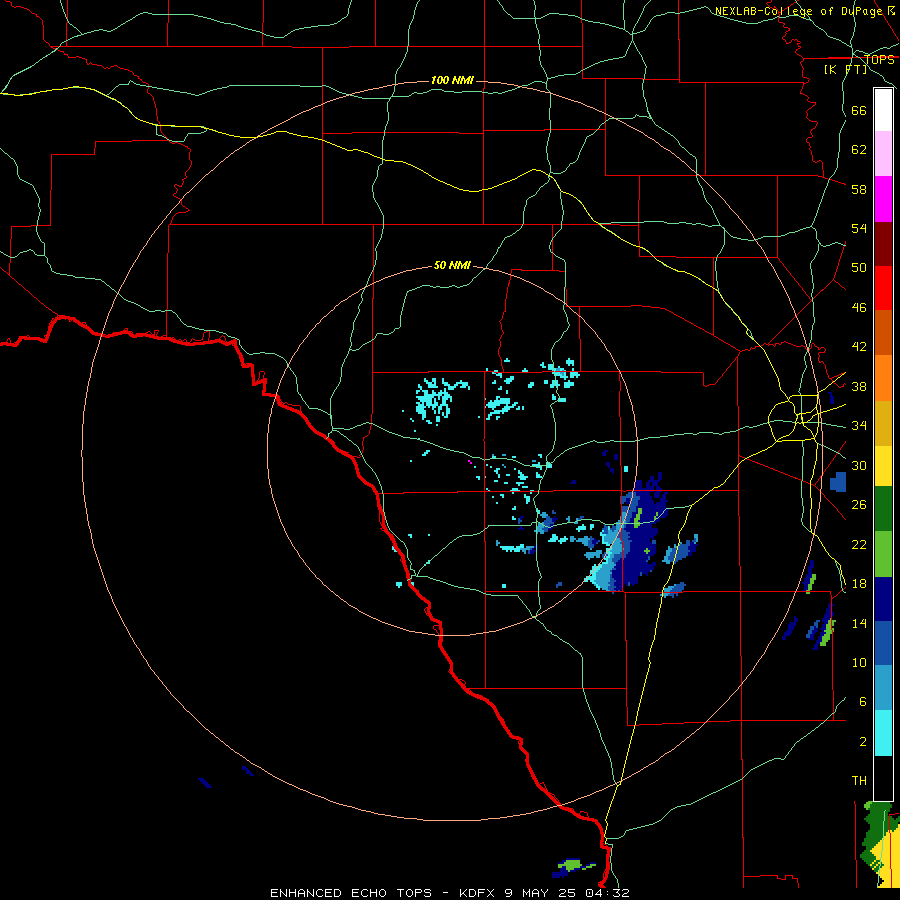Click the "[K FT]" units label
900x900 pixels.
pos(845,69)
